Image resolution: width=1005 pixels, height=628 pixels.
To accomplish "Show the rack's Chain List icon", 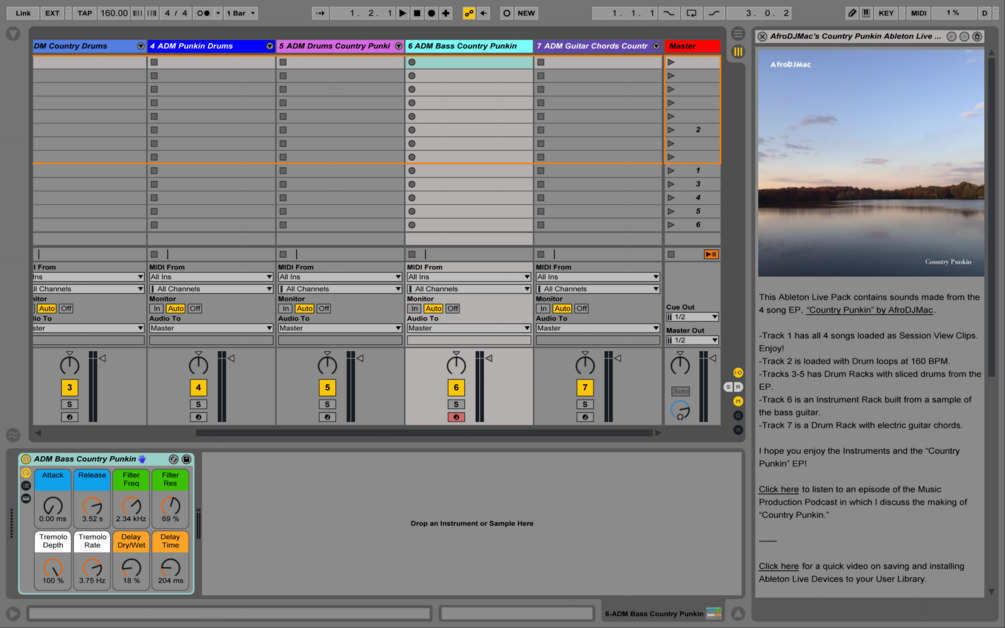I will click(x=26, y=486).
